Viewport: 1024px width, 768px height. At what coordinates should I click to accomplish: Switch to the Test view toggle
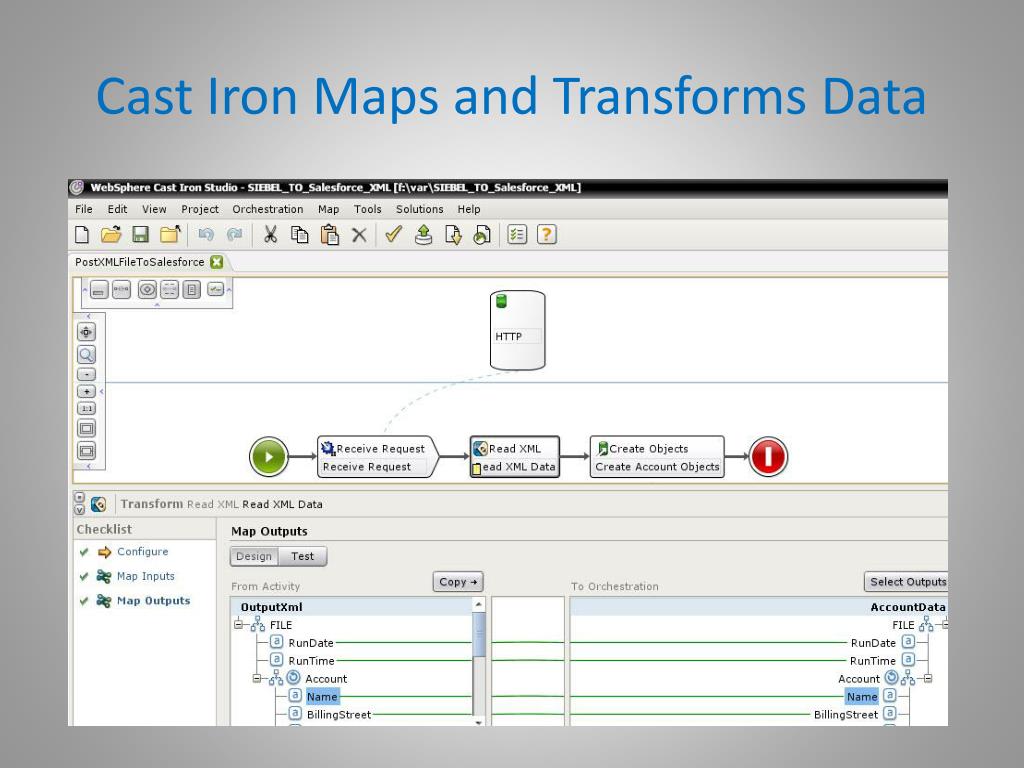[x=302, y=556]
